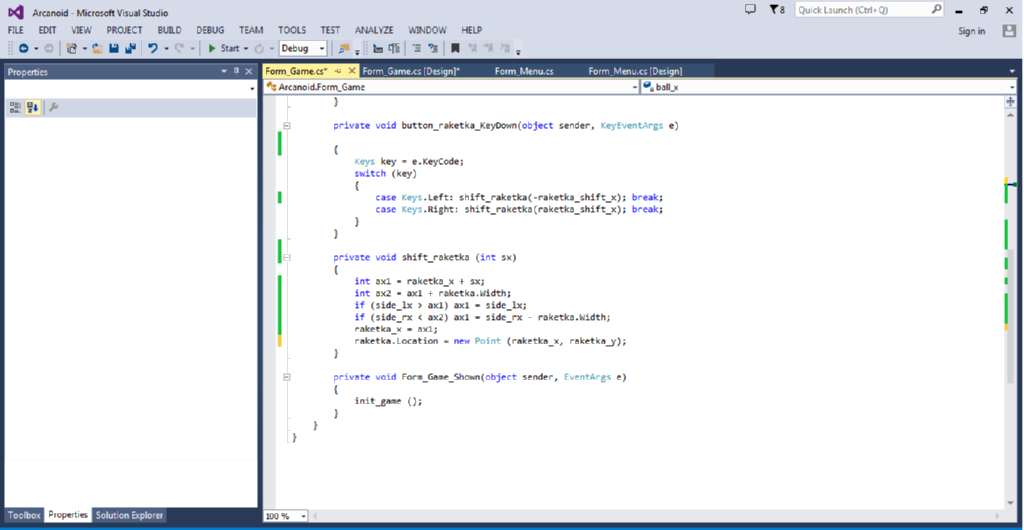This screenshot has height=530, width=1024.
Task: Click the Undo arrow icon
Action: point(152,48)
